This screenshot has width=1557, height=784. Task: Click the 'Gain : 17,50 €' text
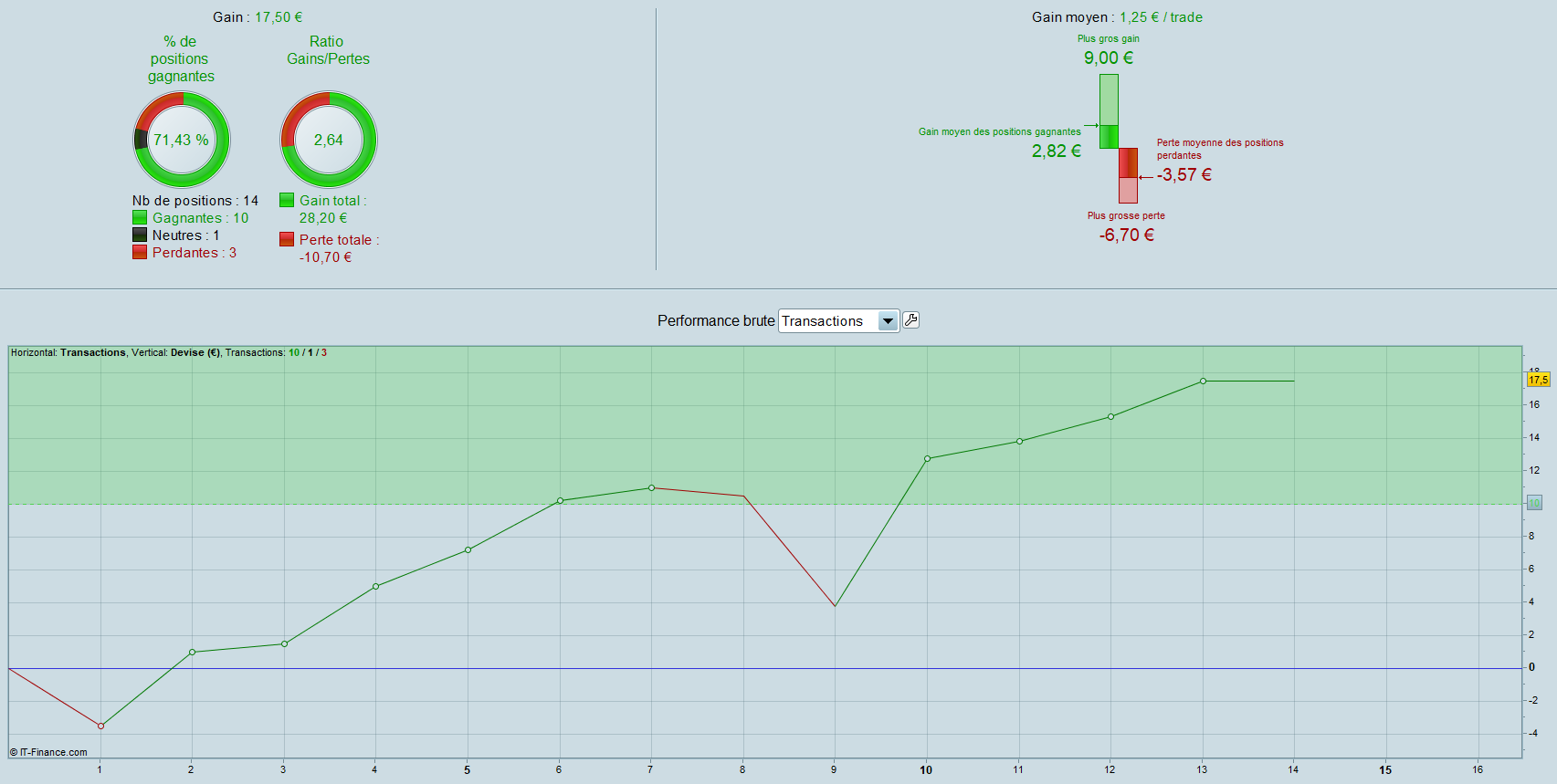[x=258, y=17]
